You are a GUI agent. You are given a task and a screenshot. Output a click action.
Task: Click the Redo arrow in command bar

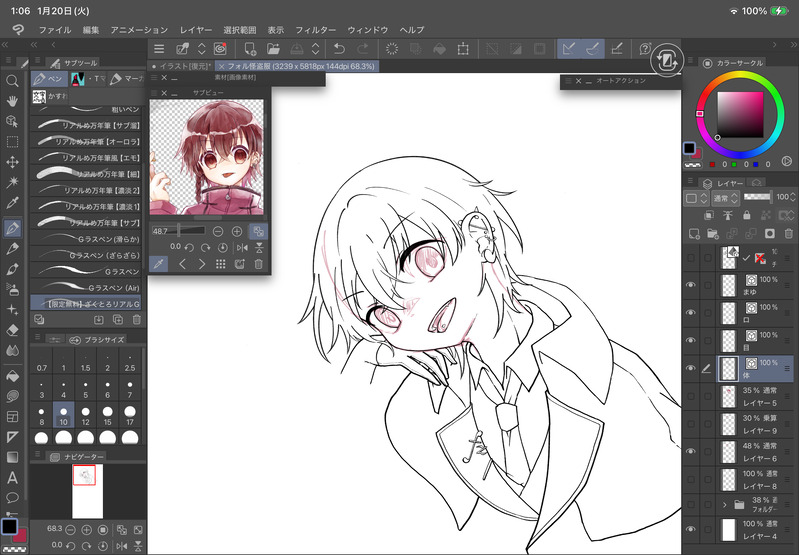tap(363, 49)
